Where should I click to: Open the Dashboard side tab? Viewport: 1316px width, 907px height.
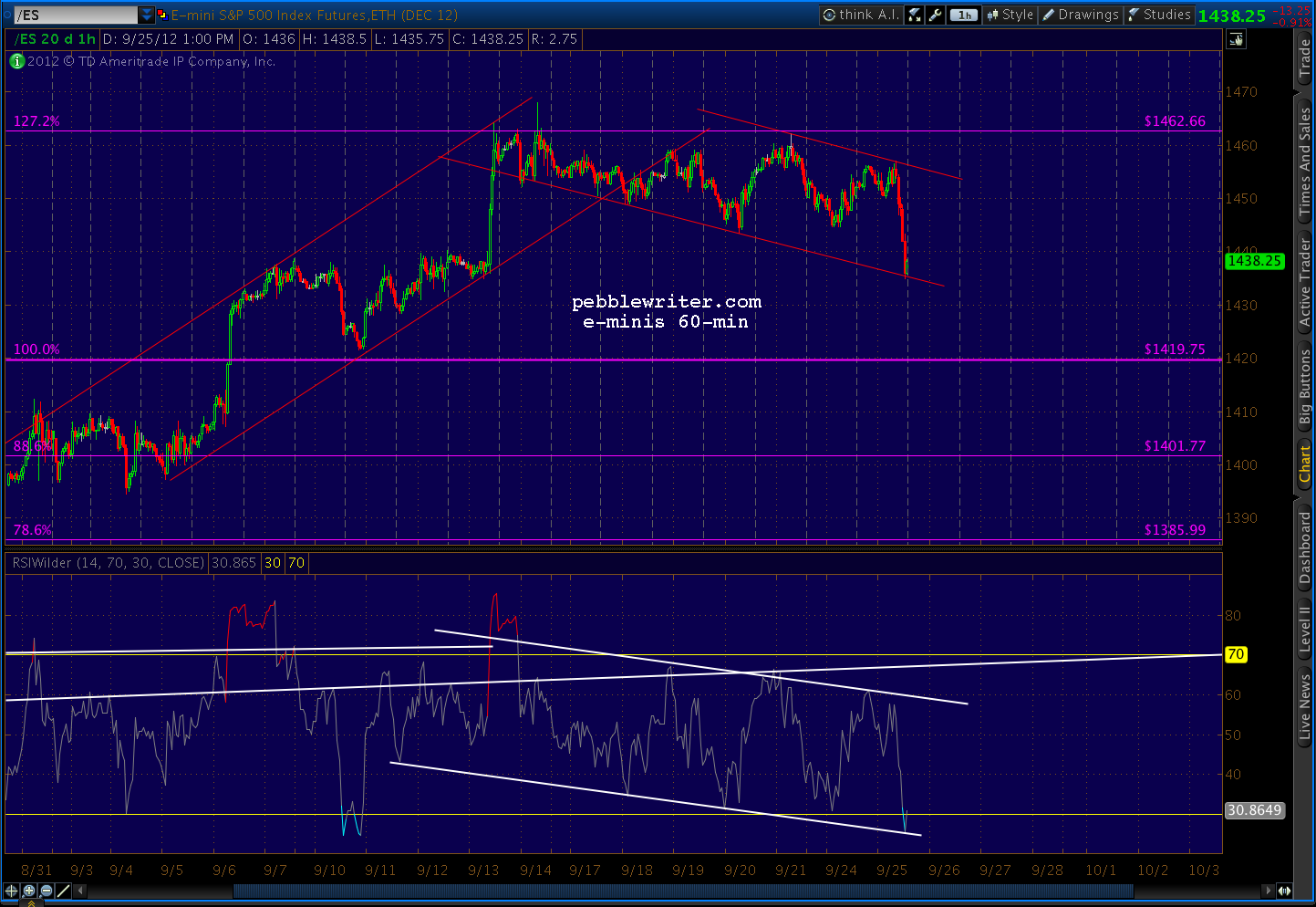[1305, 547]
